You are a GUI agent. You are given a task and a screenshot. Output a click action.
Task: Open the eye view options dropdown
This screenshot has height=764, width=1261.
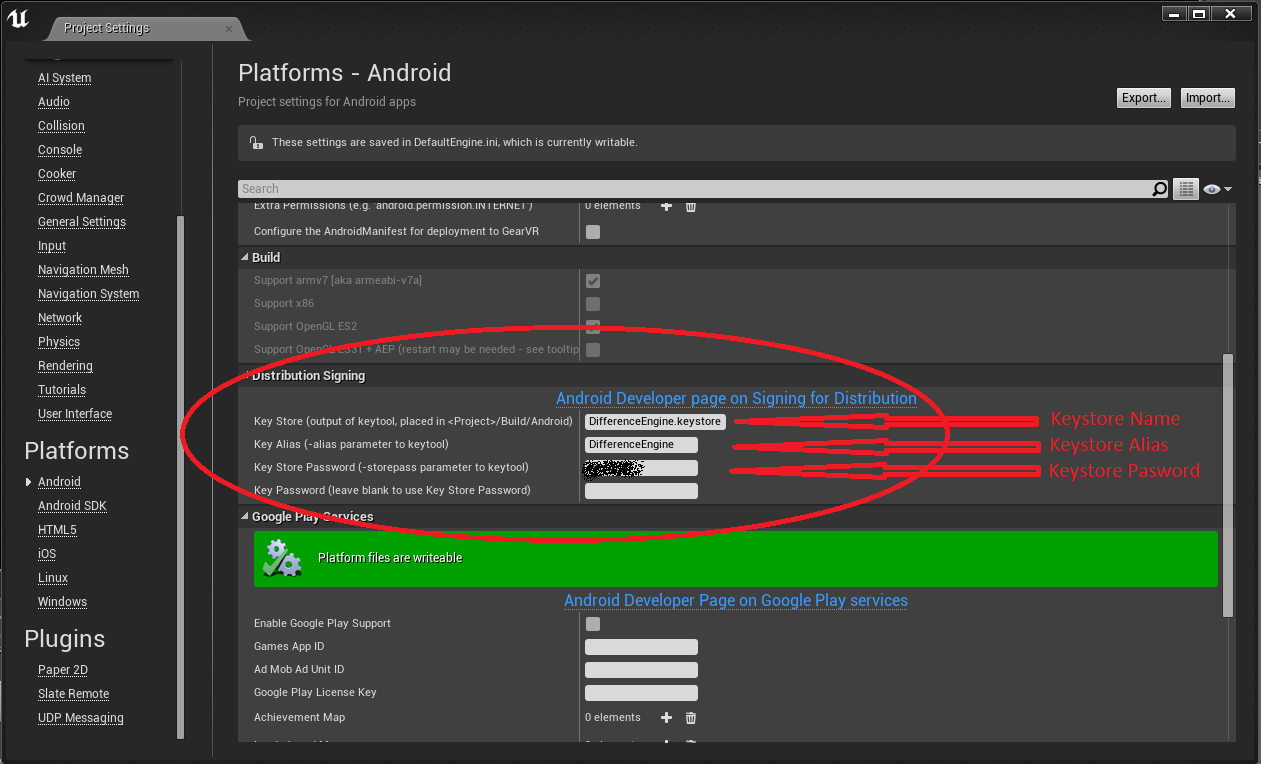[1217, 189]
